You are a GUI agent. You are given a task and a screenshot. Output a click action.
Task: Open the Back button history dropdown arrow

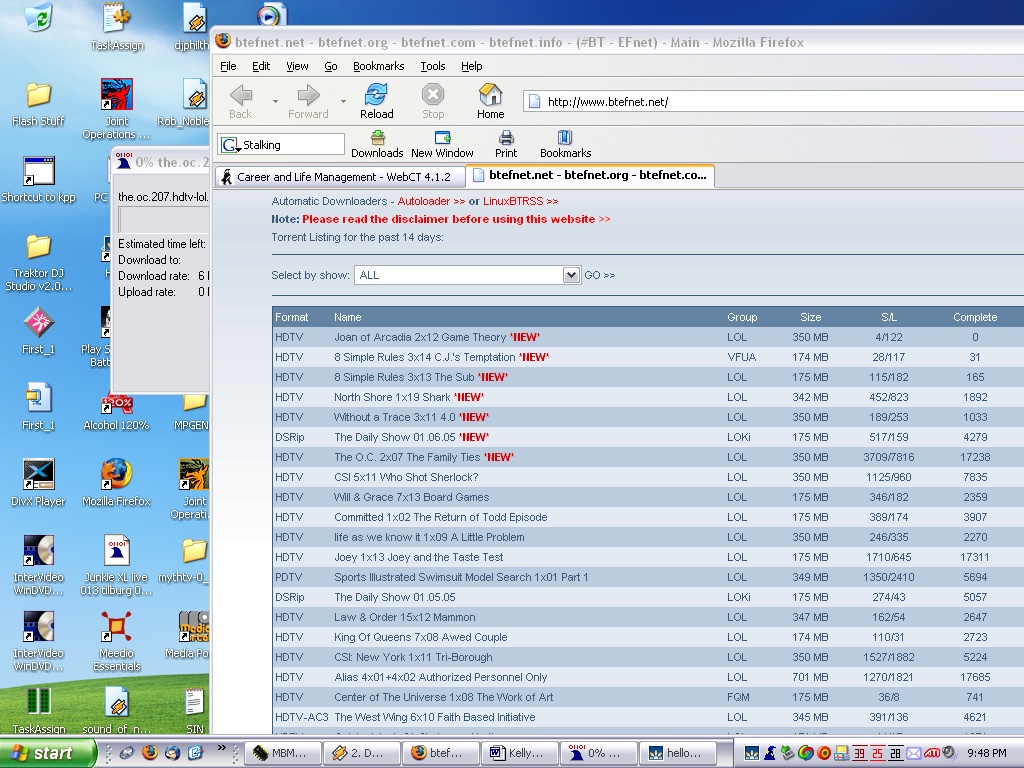click(275, 101)
